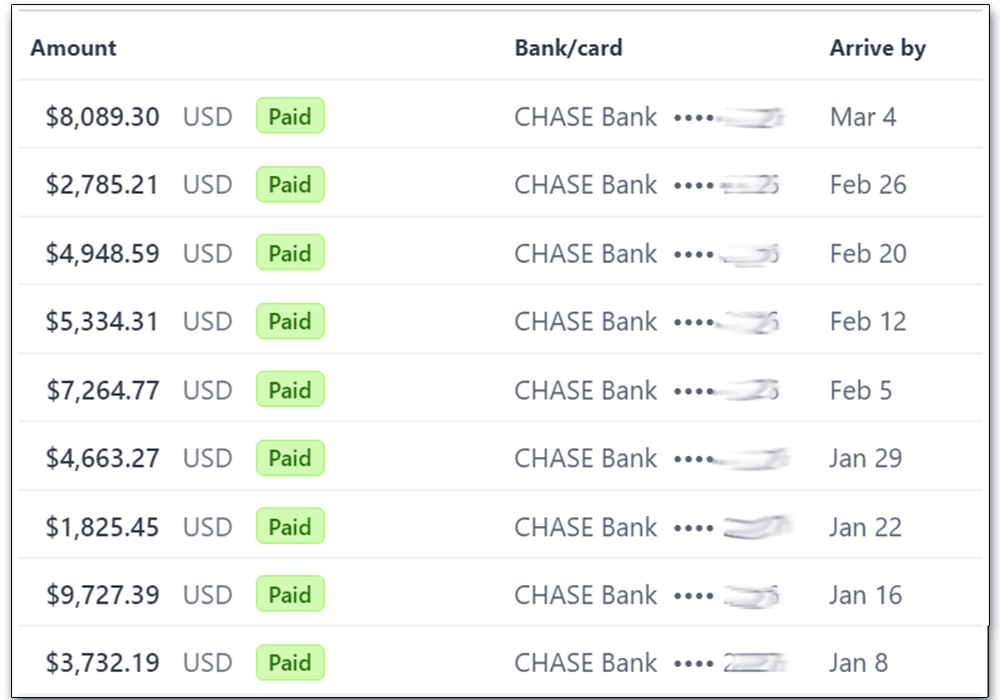Open the $2,785.21 payout amount
The image size is (1000, 700).
click(x=102, y=185)
